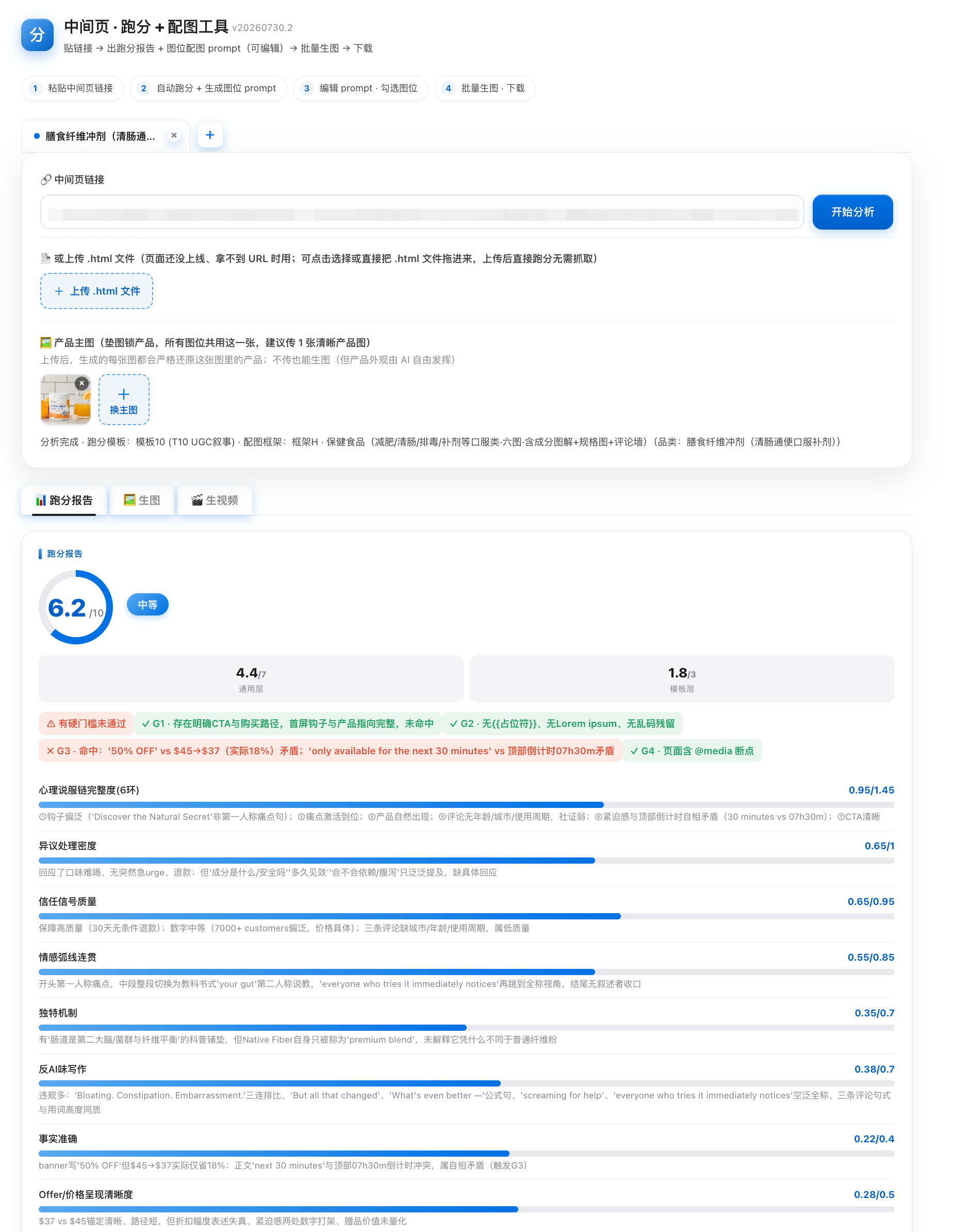
Task: Click the red G3 命中 failed tag
Action: [x=330, y=751]
